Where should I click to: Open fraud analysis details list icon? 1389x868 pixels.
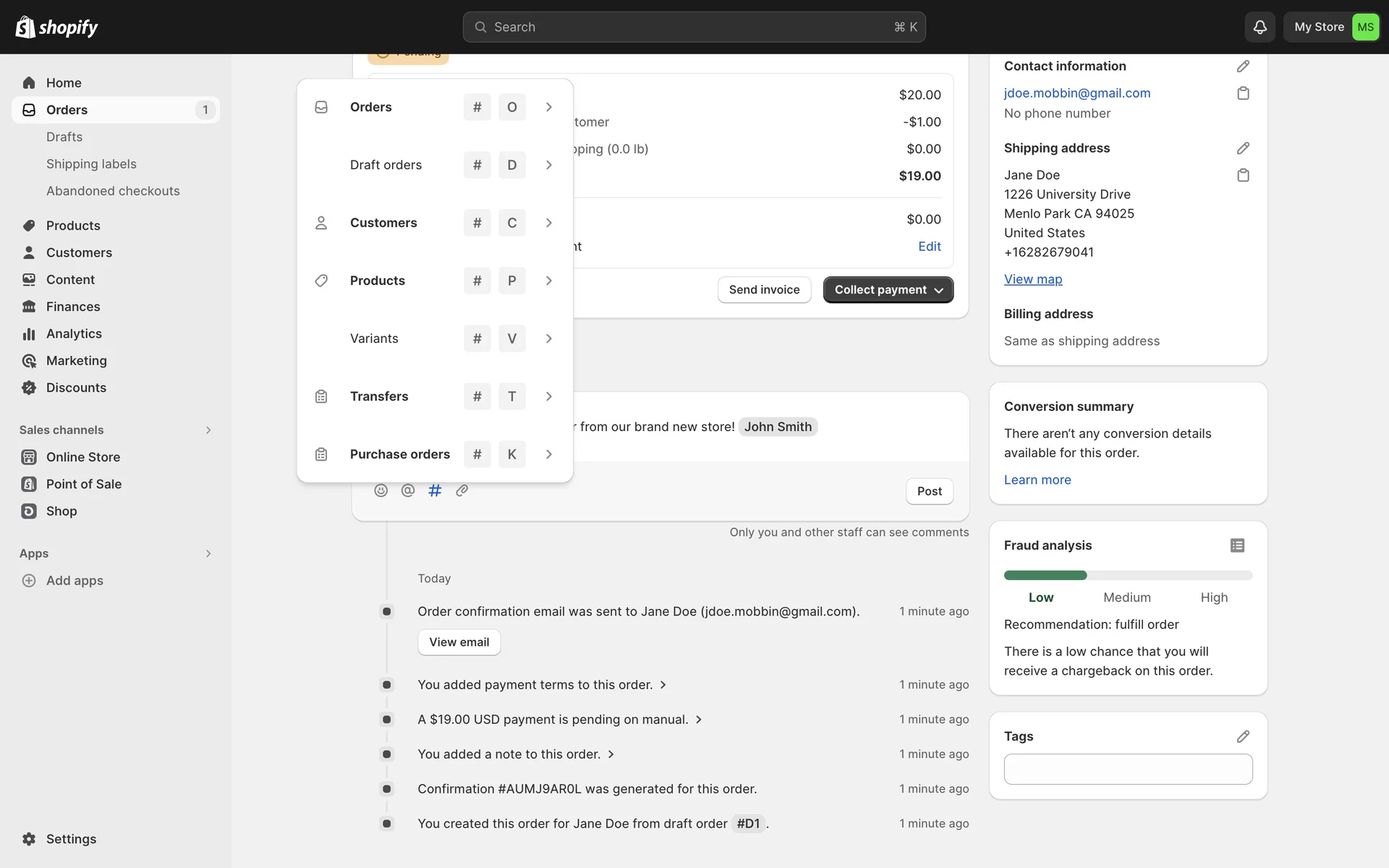pos(1237,545)
